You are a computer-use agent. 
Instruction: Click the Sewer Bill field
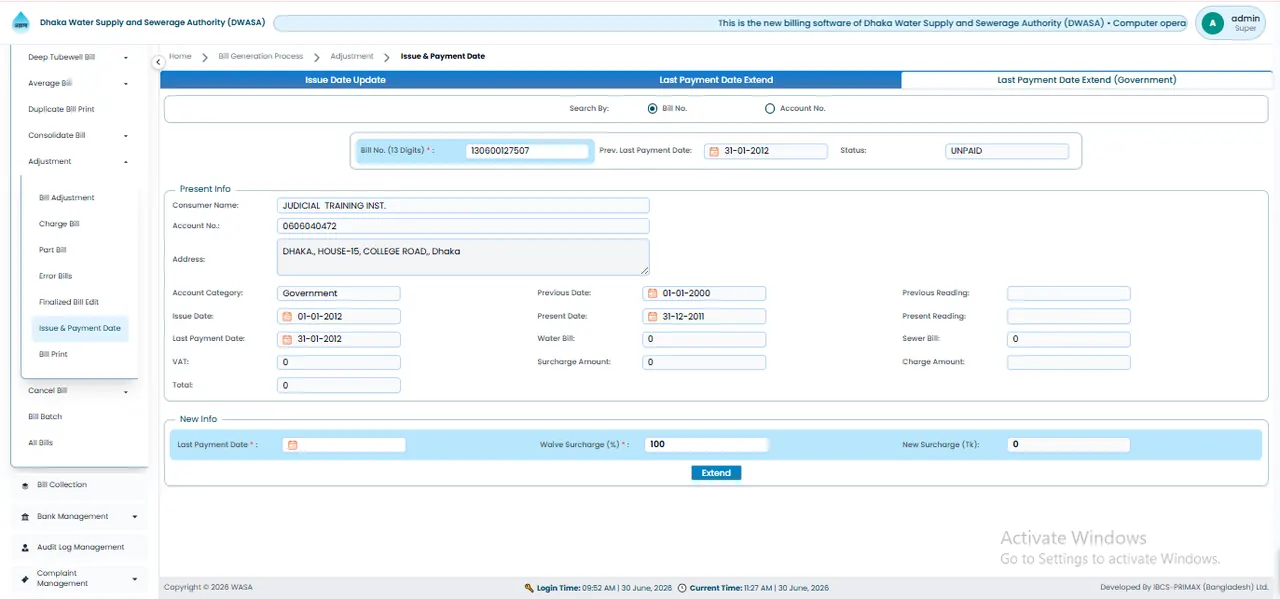pyautogui.click(x=1069, y=339)
